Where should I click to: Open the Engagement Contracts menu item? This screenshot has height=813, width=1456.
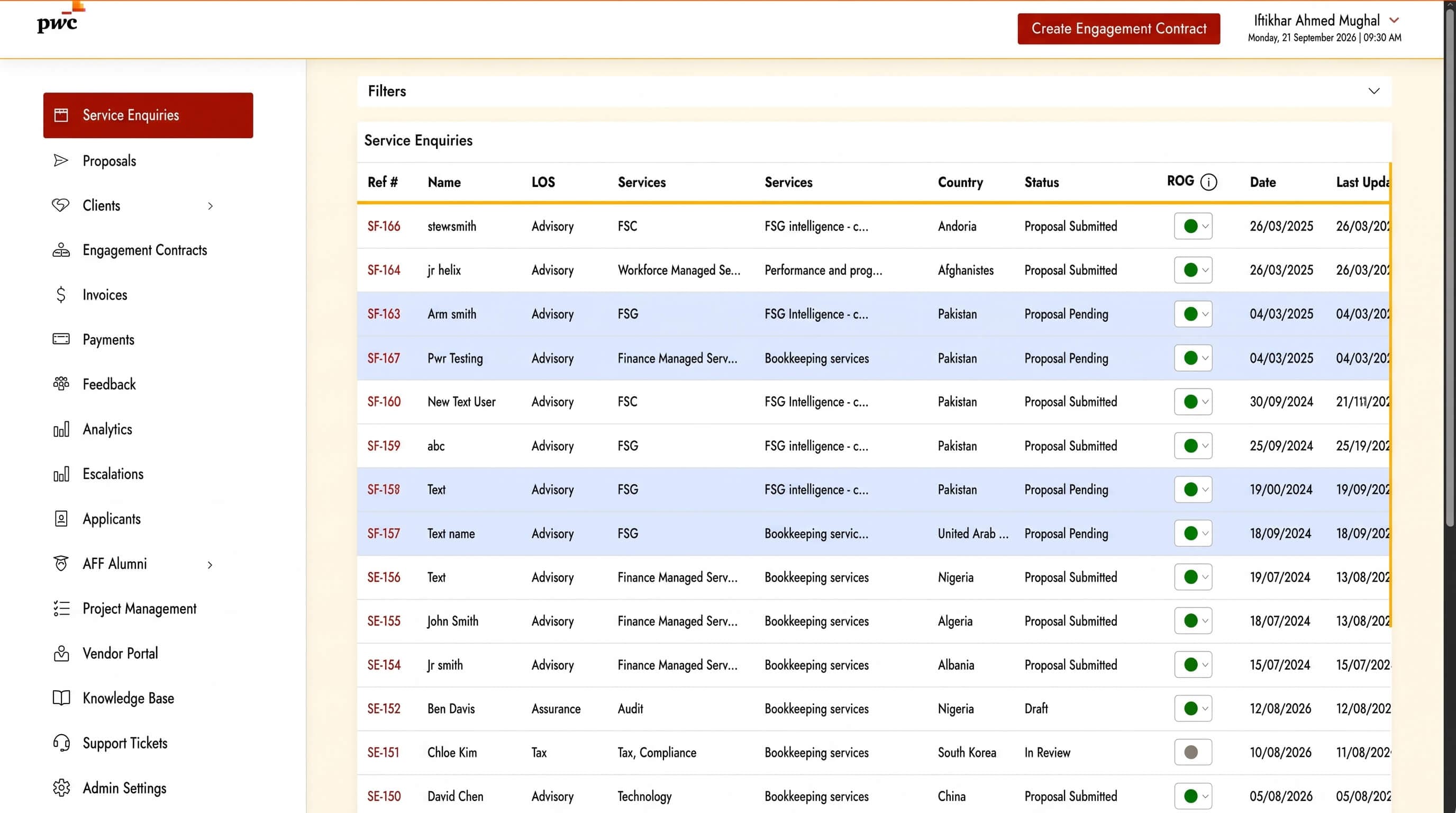144,250
